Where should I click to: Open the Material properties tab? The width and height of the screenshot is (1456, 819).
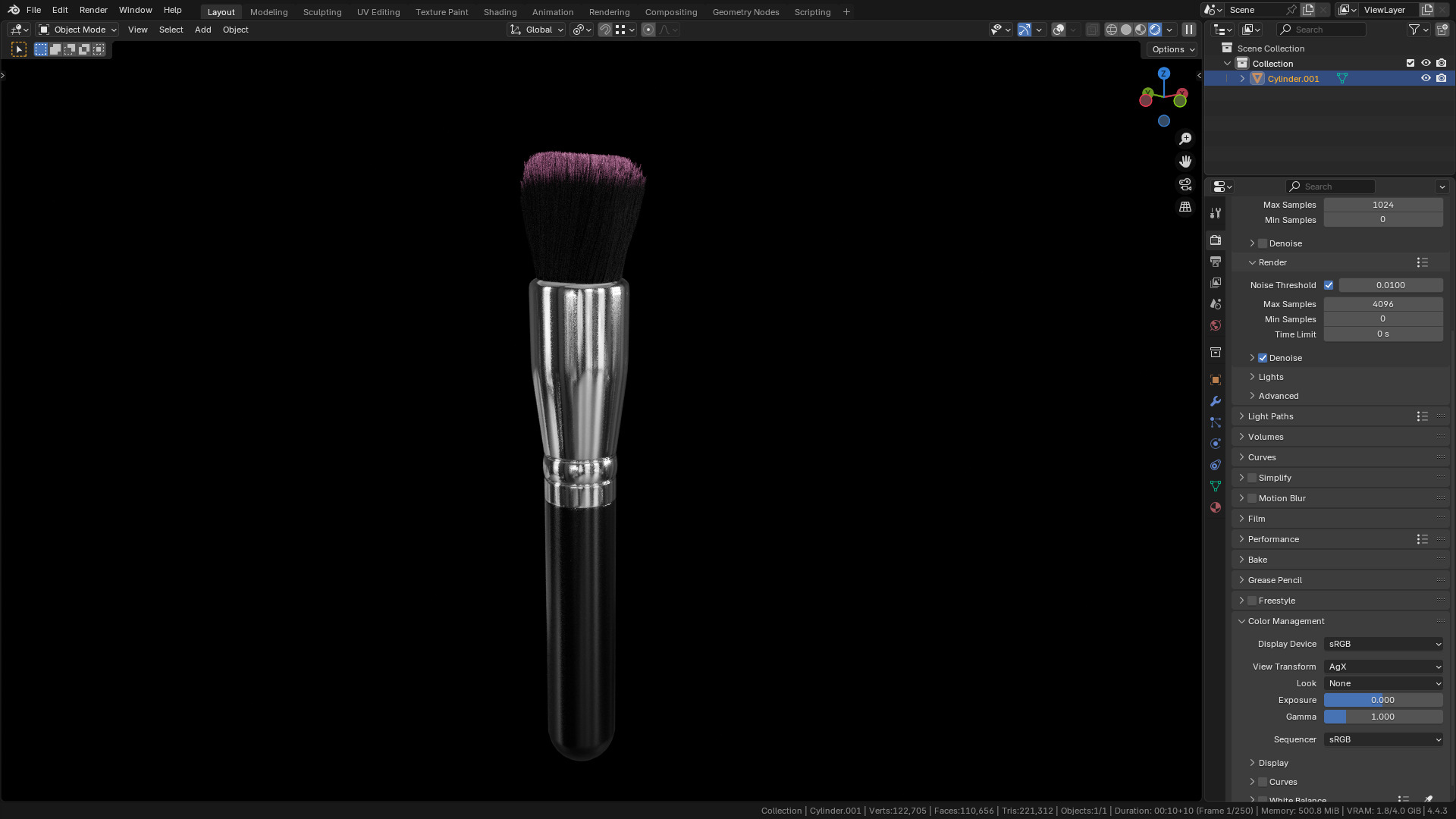coord(1216,507)
